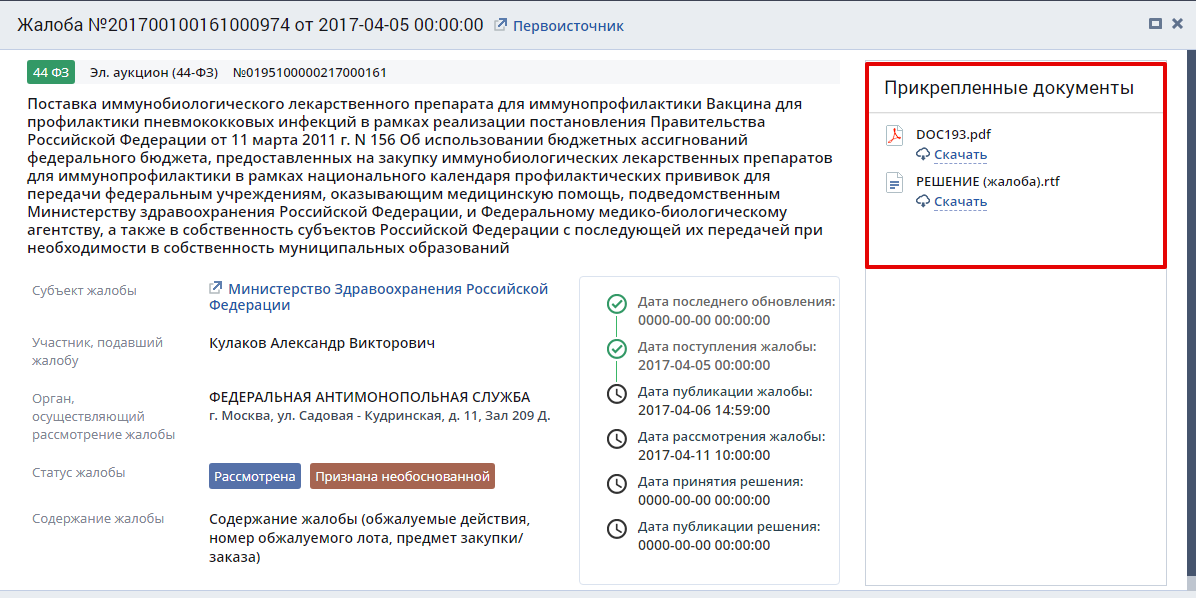Open Министерство Здравоохранения Российской Федерации link

[378, 297]
